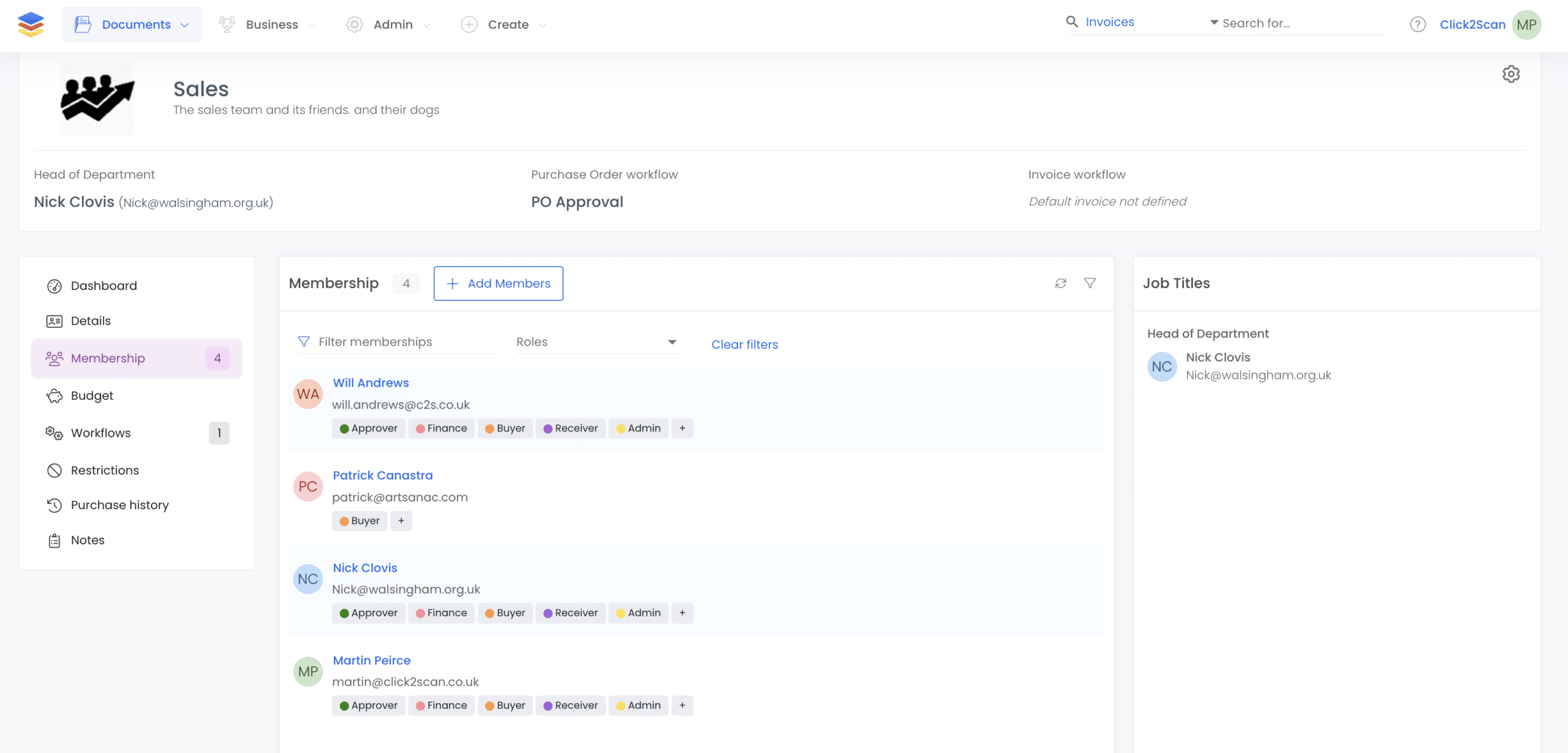Image resolution: width=1568 pixels, height=753 pixels.
Task: Click the help question mark icon
Action: [1417, 25]
